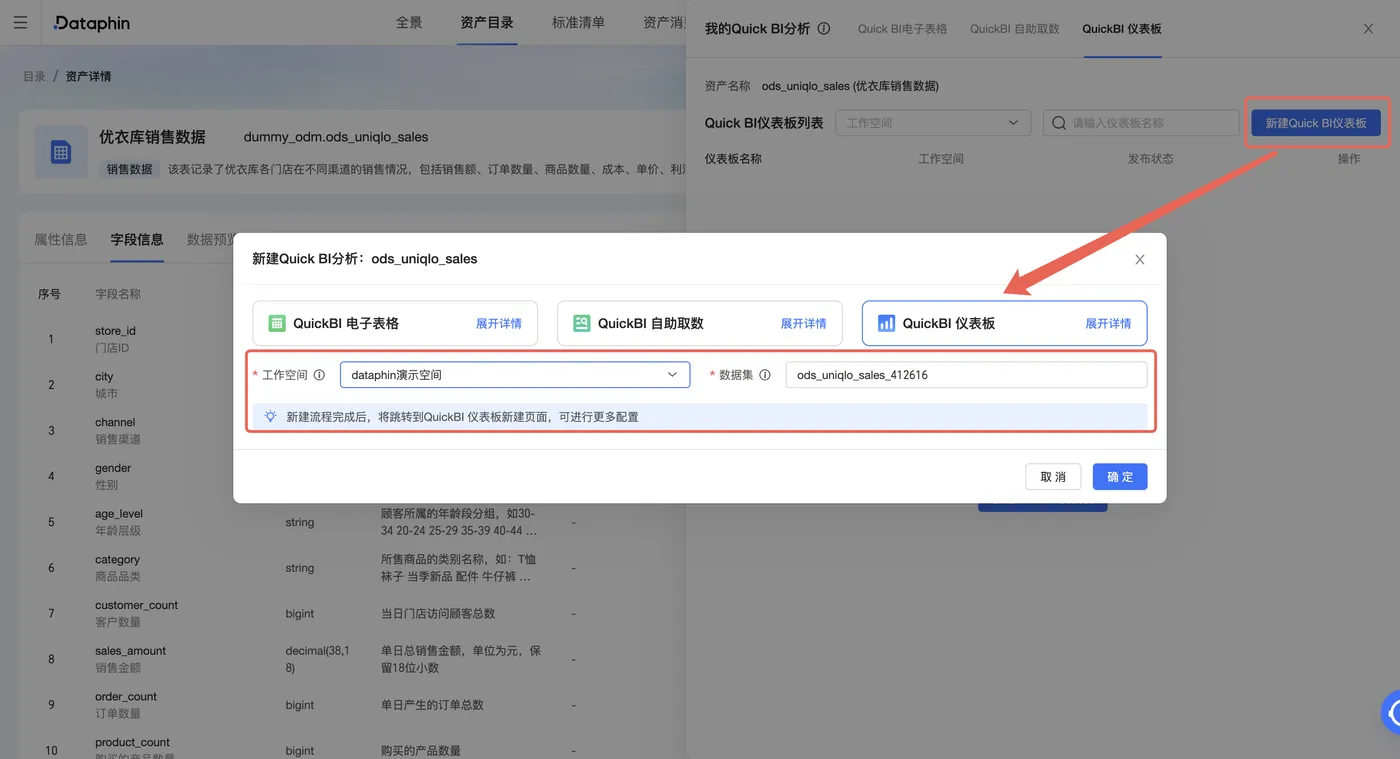Viewport: 1400px width, 759px height.
Task: Click the dummy_odm.ods_uniqlo_sales table name
Action: (336, 137)
